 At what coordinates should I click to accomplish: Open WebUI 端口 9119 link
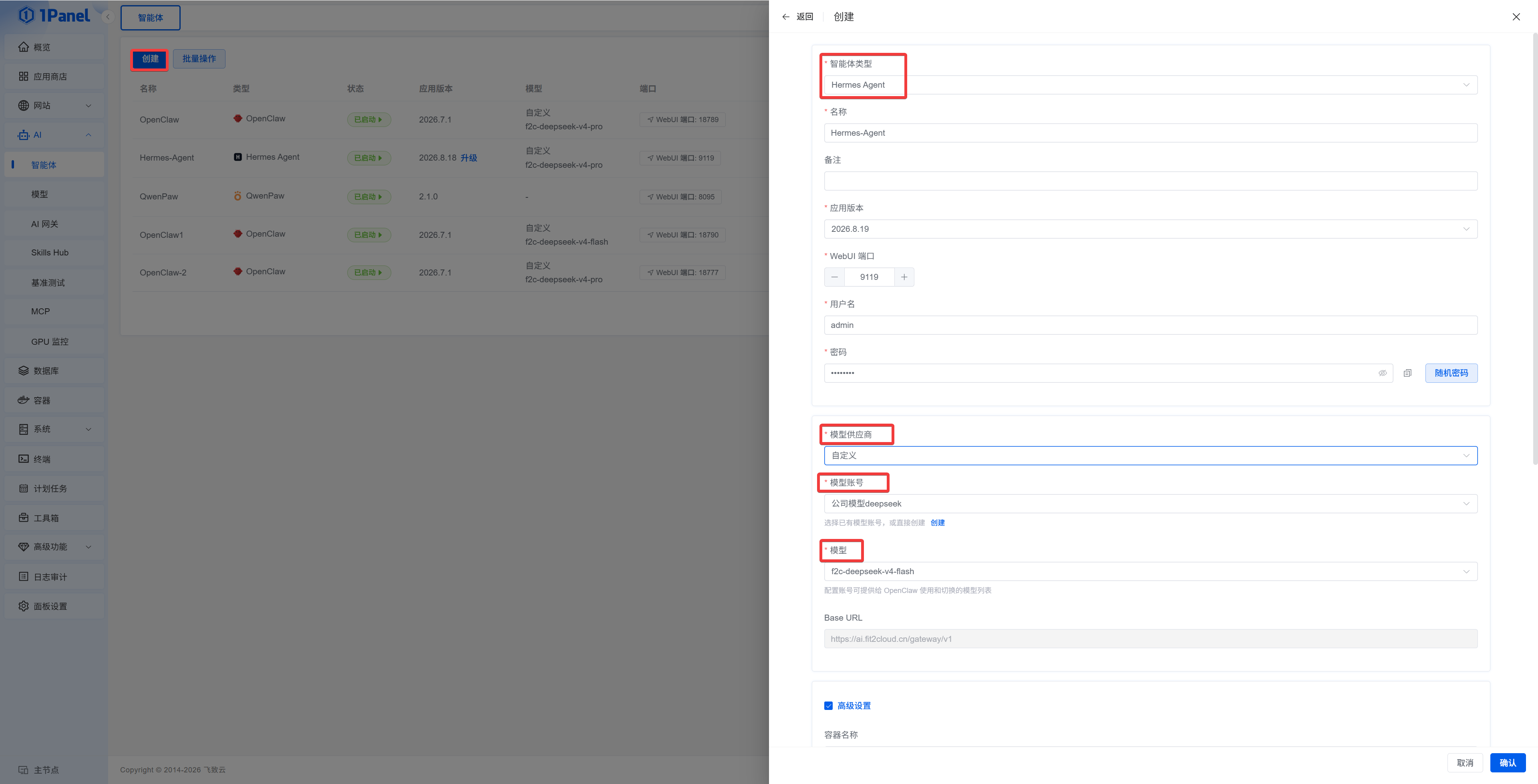pos(680,158)
